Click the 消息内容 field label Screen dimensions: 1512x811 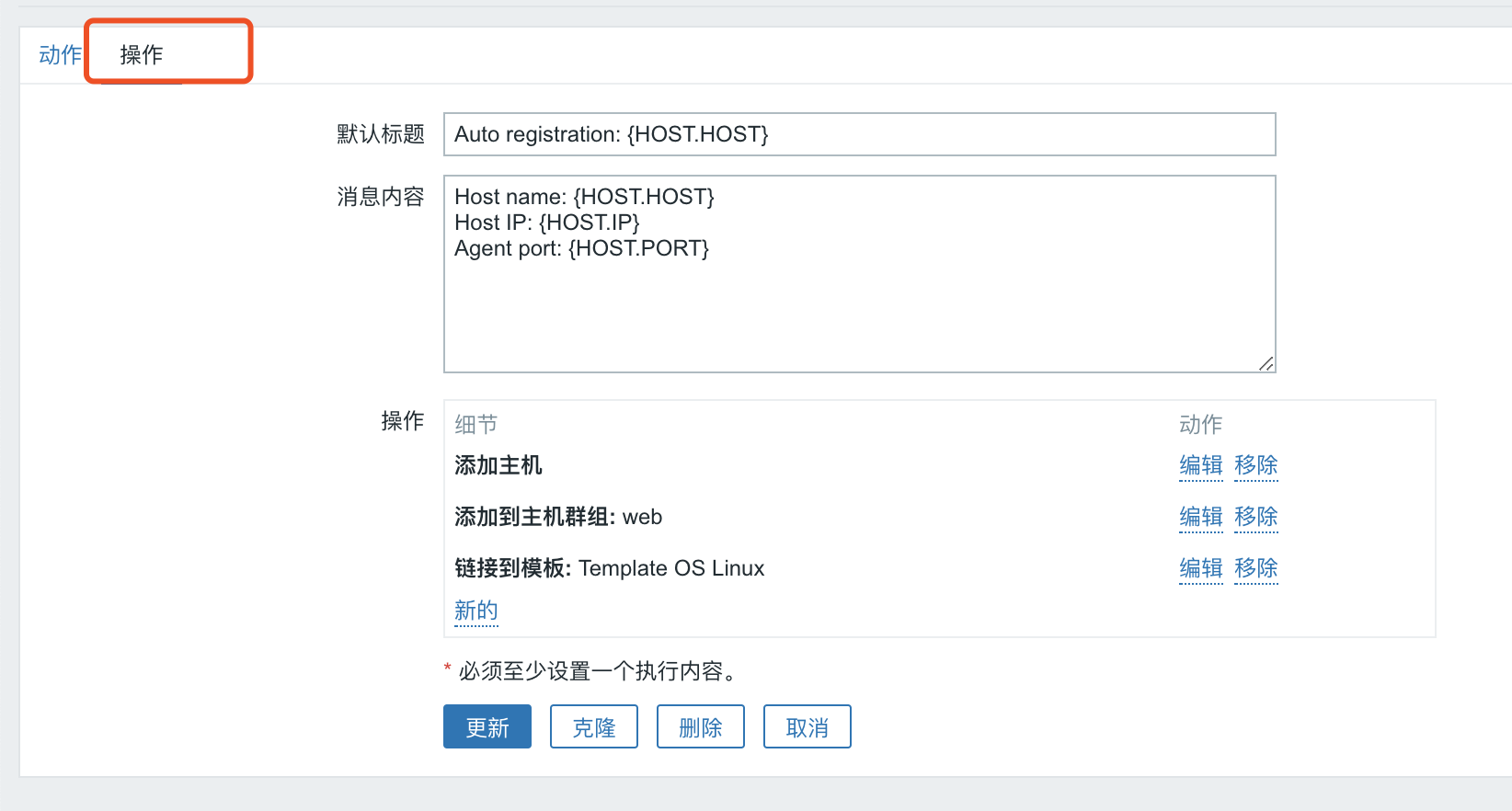381,197
